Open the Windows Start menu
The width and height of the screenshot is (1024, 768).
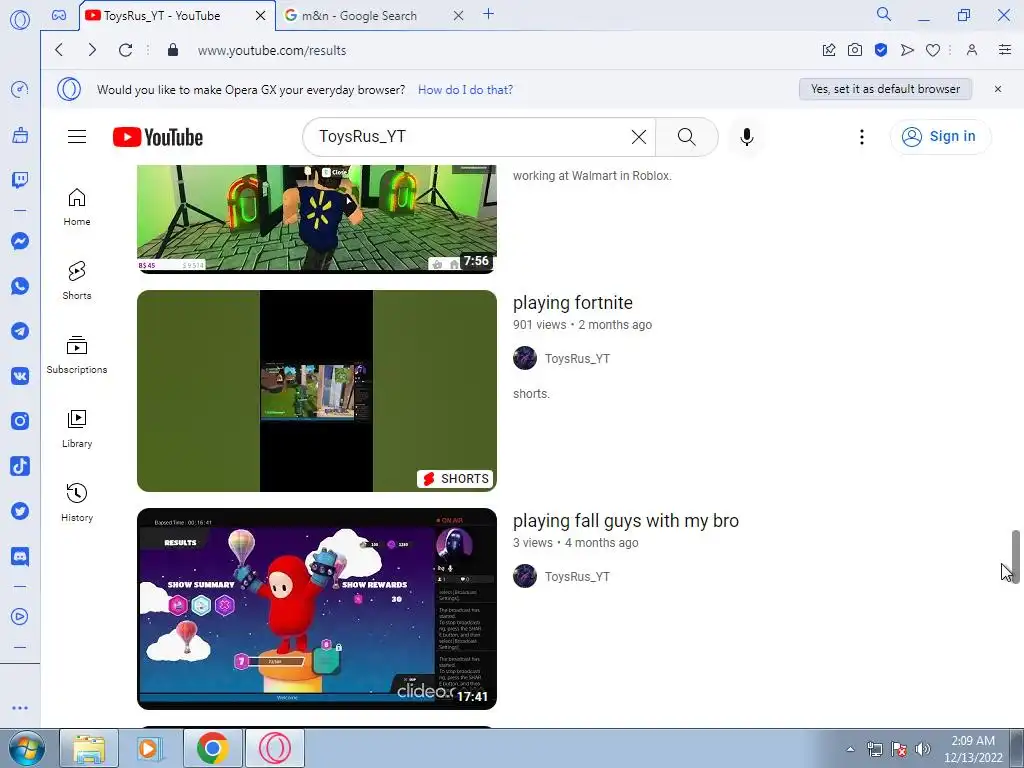click(27, 748)
